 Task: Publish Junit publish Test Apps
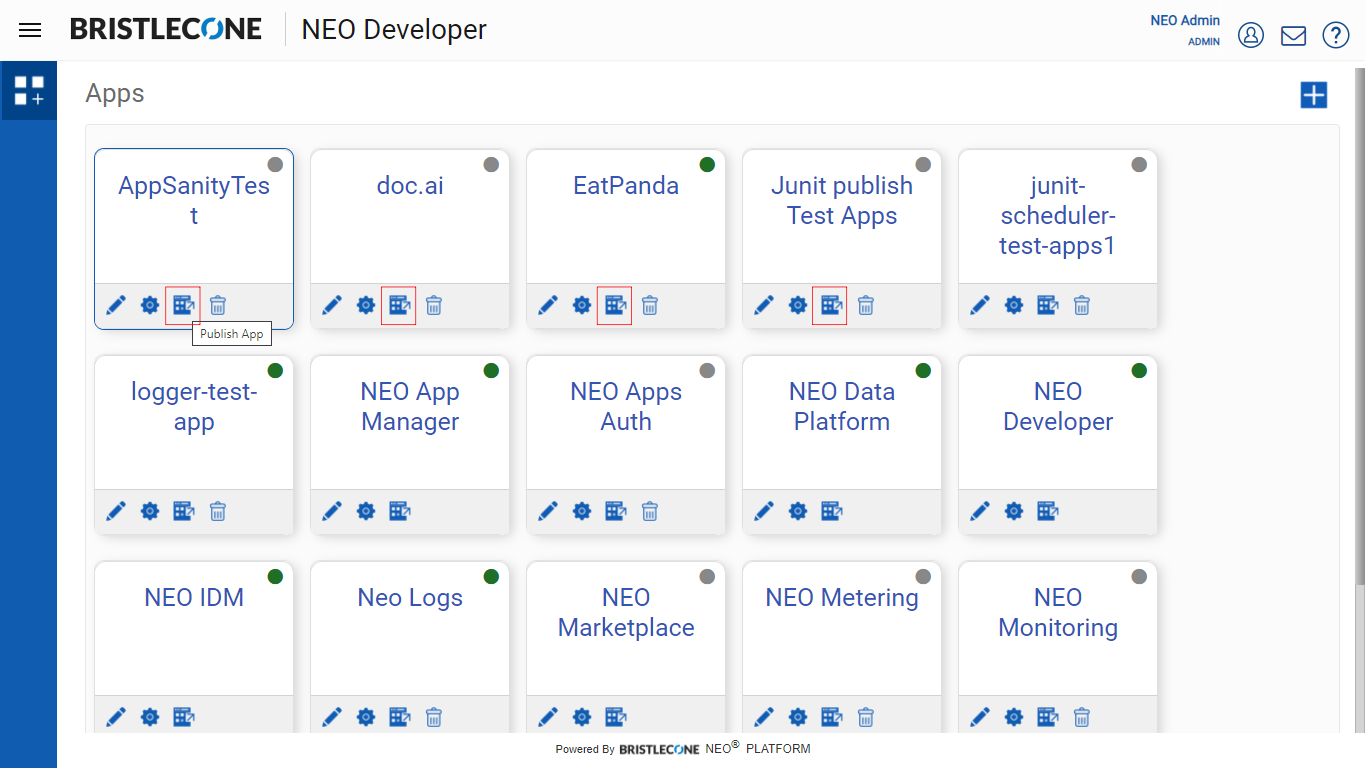[x=831, y=305]
